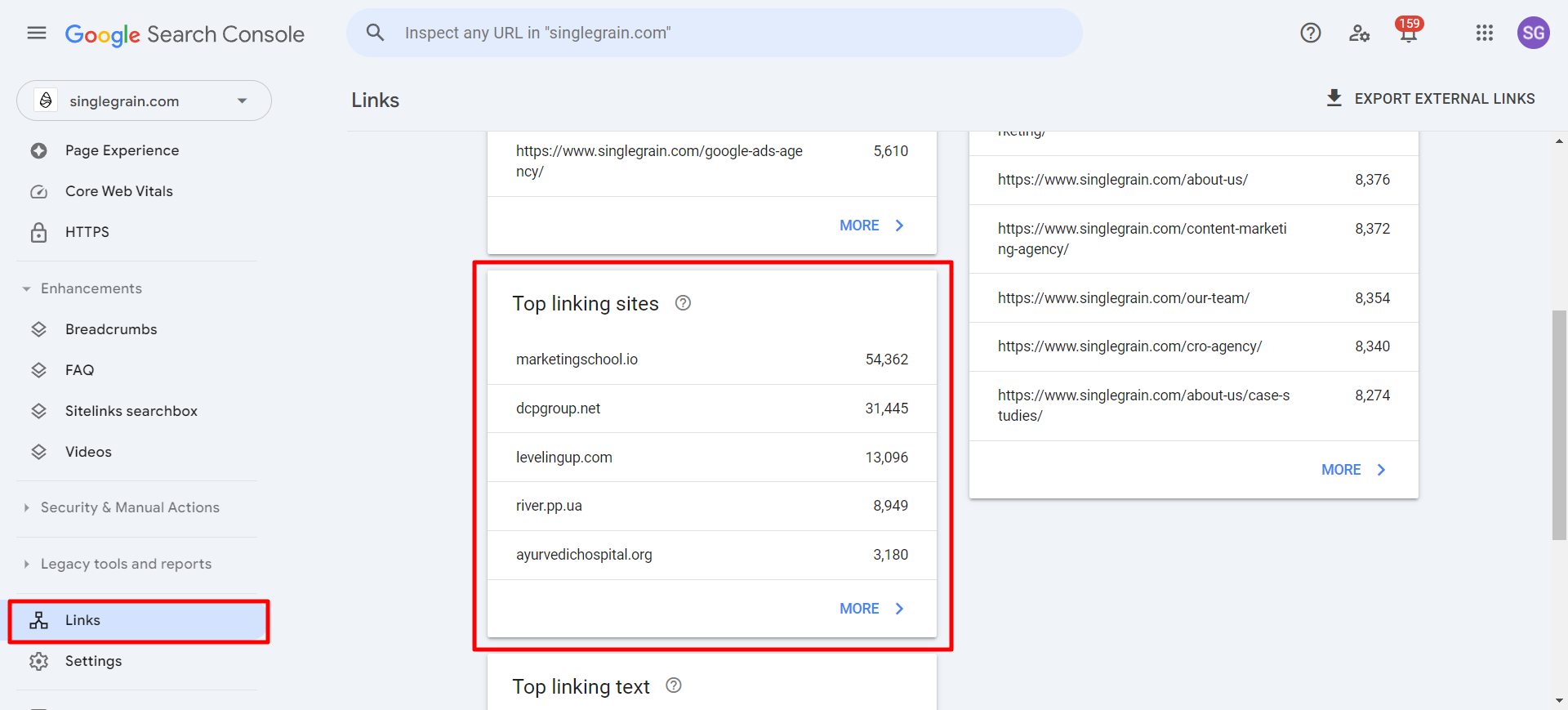Screen dimensions: 1568x710
Task: Open the Breadcrumbs enhancement report
Action: click(111, 329)
